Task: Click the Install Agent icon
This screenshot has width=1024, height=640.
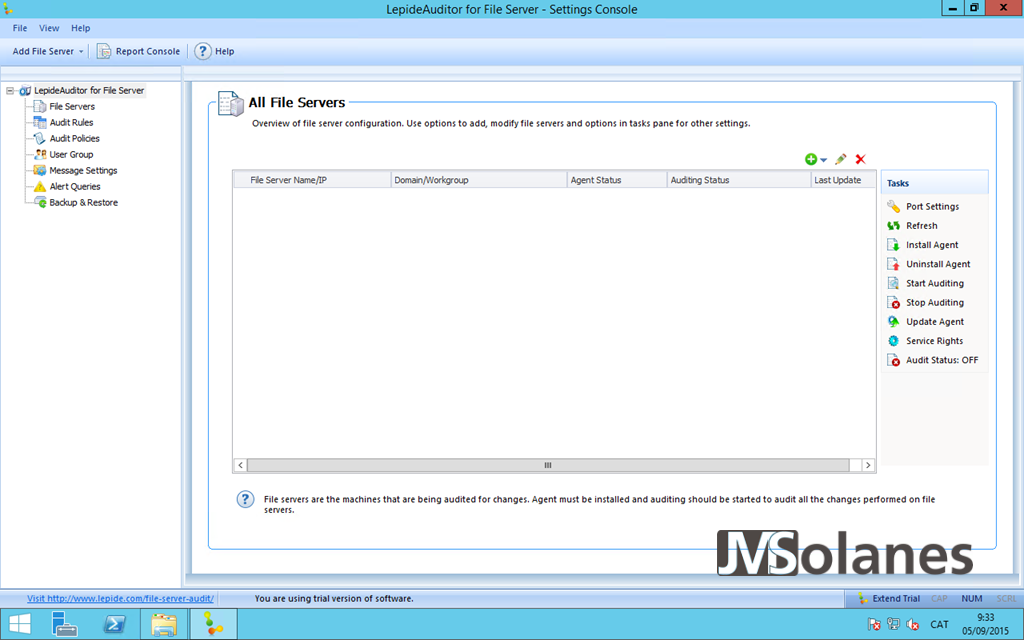Action: click(893, 245)
